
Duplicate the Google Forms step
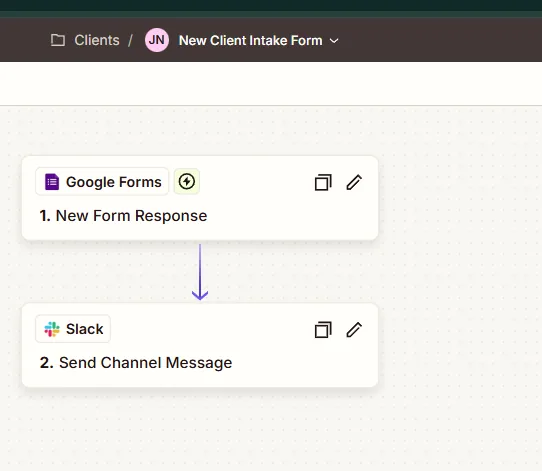click(x=323, y=182)
